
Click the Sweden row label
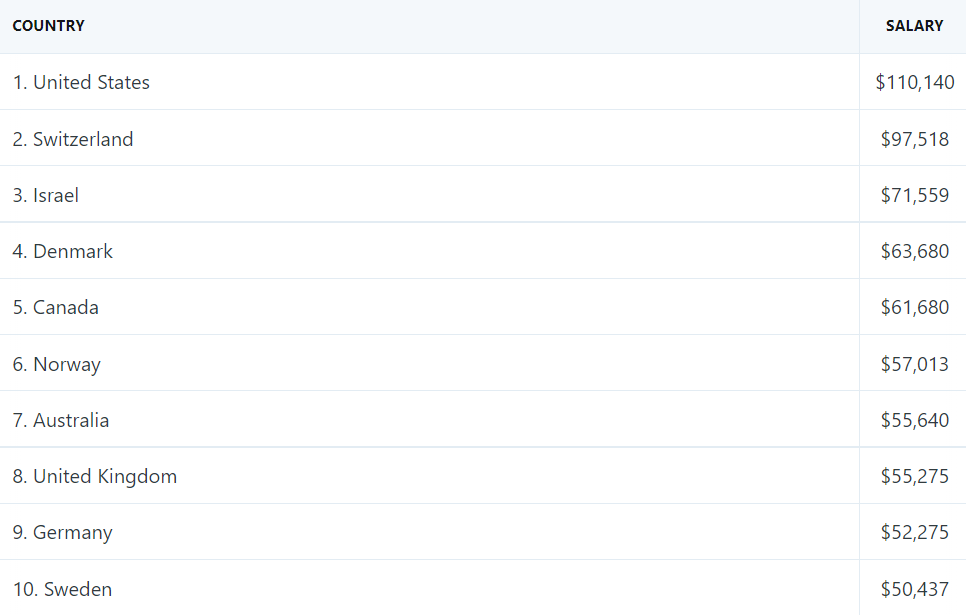click(x=63, y=589)
